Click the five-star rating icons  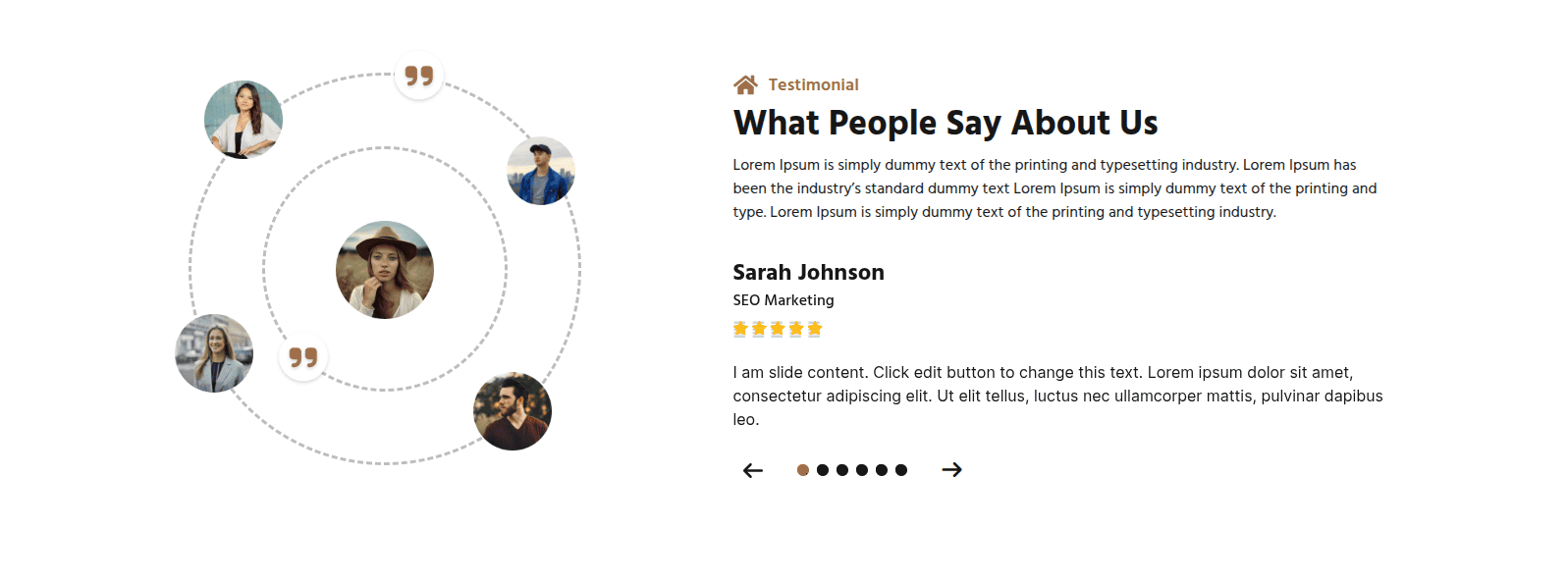[x=777, y=330]
